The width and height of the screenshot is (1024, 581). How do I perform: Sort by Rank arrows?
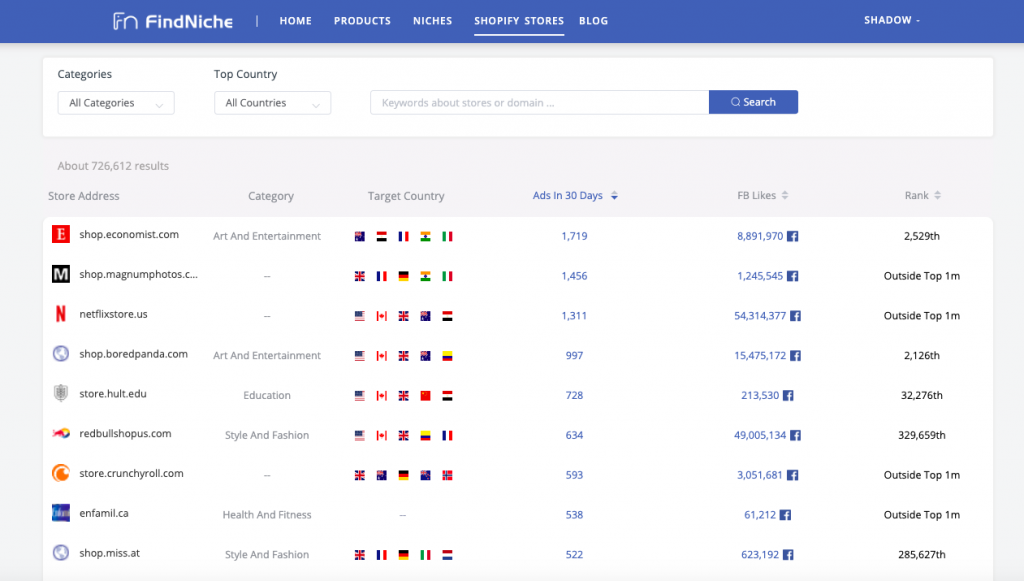click(937, 195)
